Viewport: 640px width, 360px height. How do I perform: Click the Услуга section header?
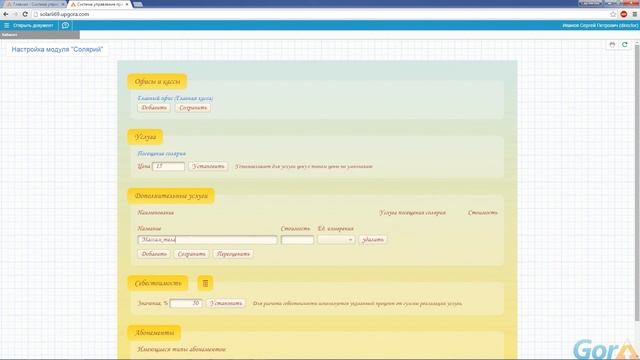(x=145, y=137)
